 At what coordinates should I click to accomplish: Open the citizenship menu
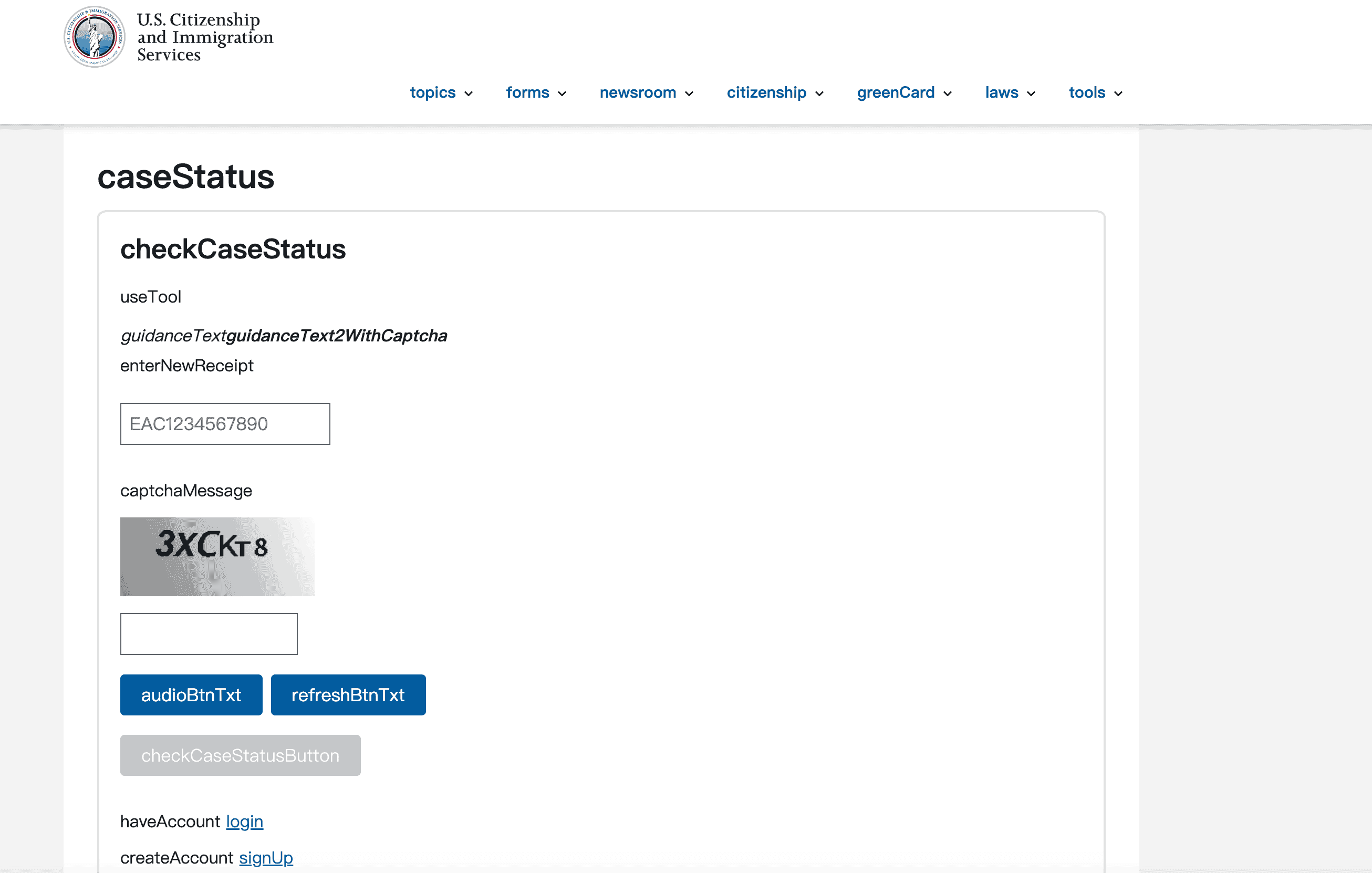[x=766, y=92]
